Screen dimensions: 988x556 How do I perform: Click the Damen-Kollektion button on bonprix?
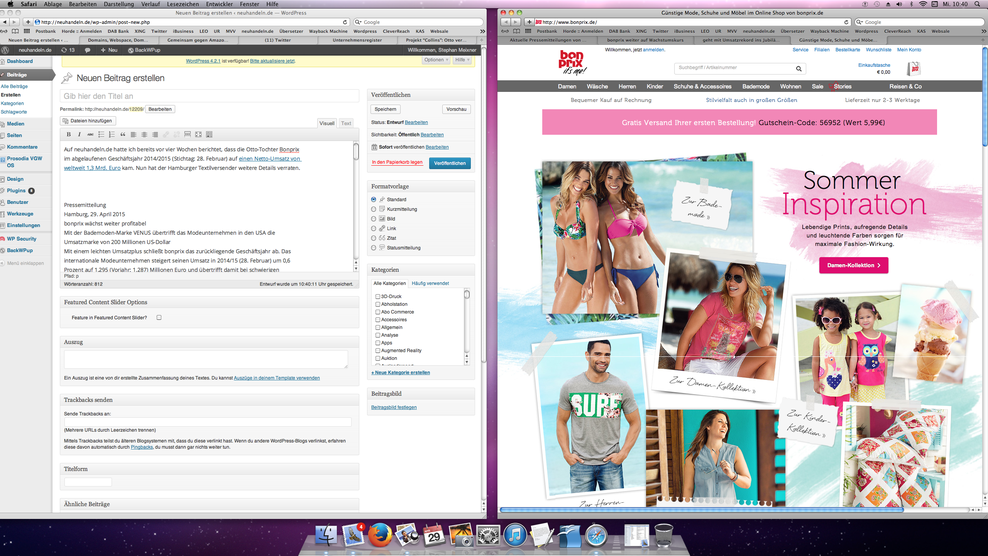[854, 265]
